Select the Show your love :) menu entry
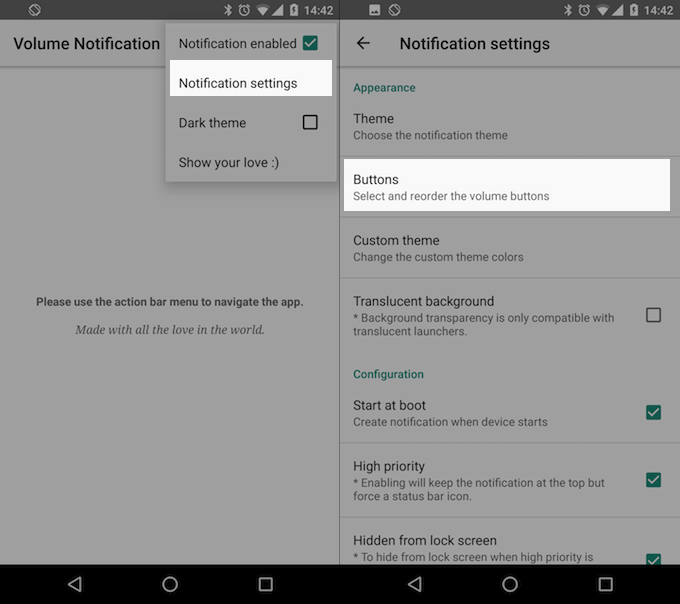The width and height of the screenshot is (680, 604). [x=229, y=162]
